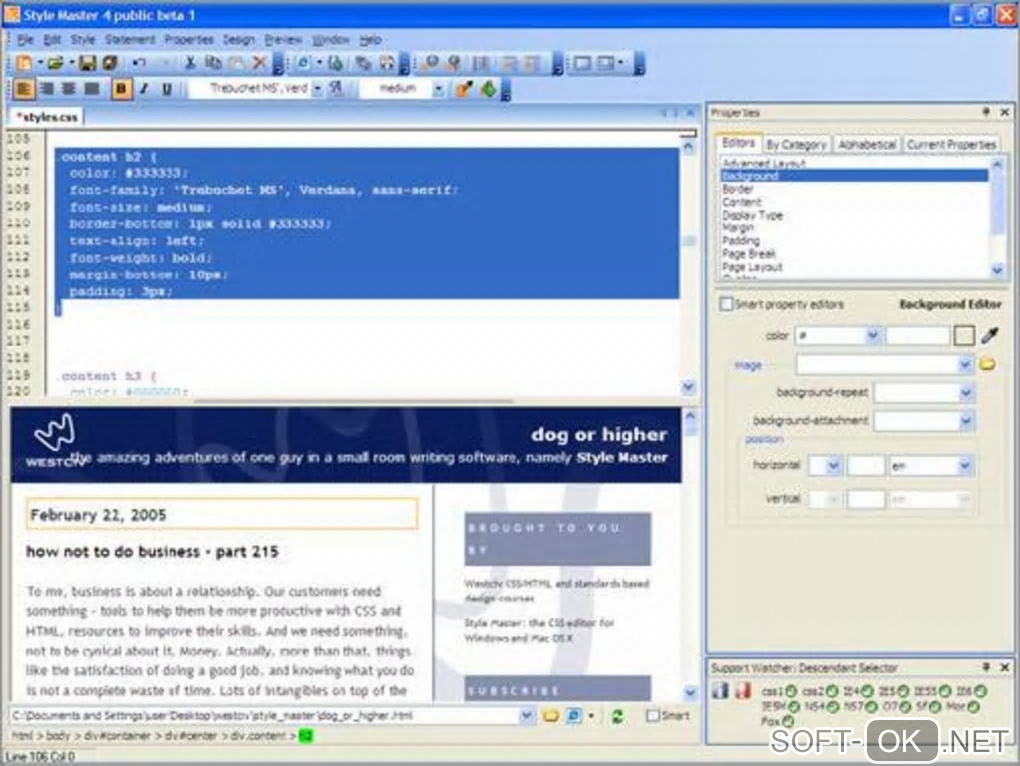This screenshot has height=766, width=1020.
Task: Click the horizontal position value field
Action: 865,466
